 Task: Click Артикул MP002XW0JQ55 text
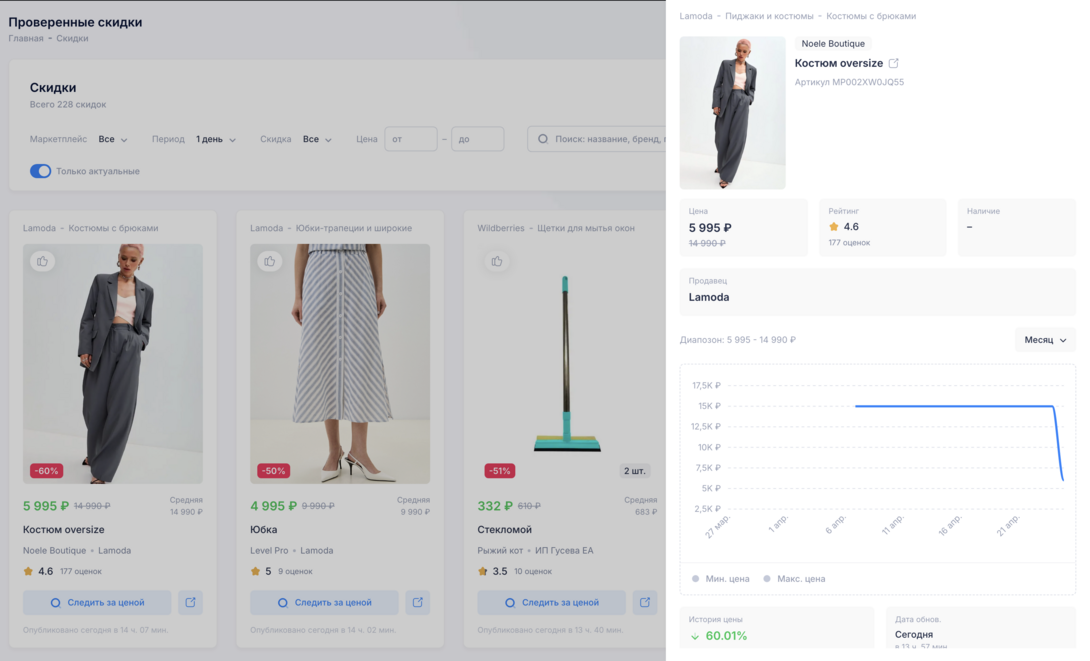click(x=849, y=82)
